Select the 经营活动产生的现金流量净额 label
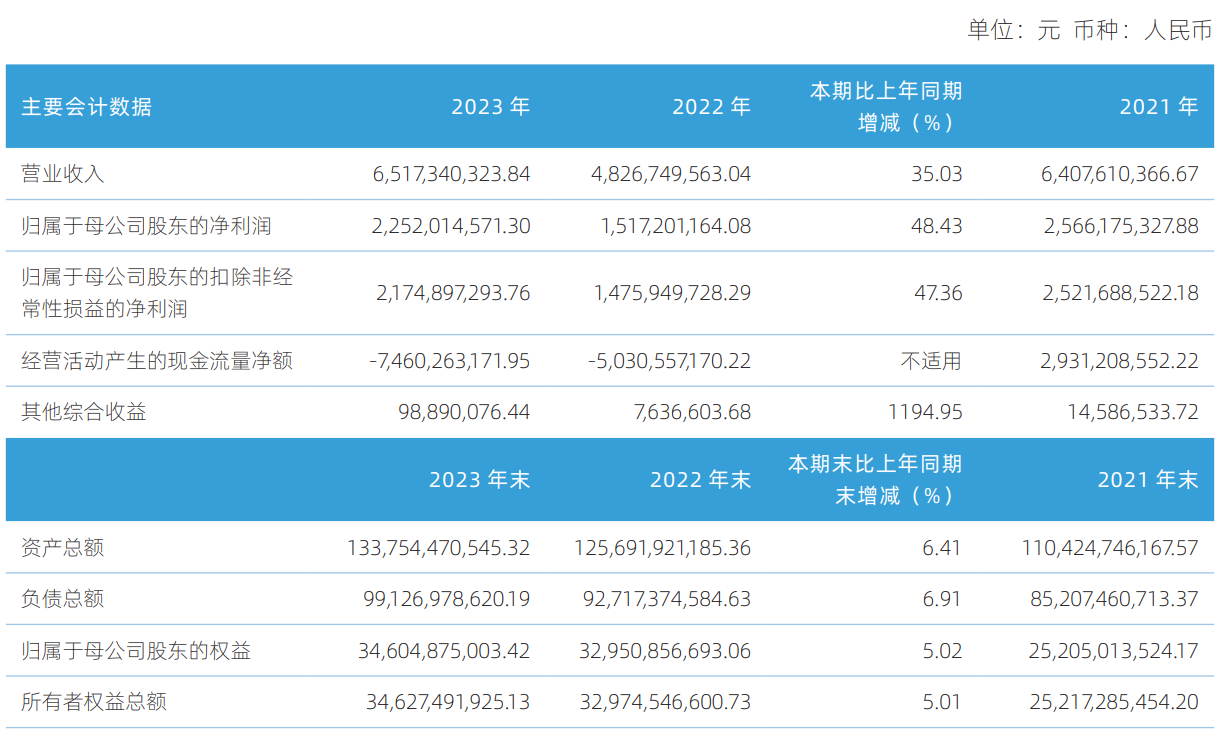Viewport: 1228px width, 738px height. [x=157, y=360]
